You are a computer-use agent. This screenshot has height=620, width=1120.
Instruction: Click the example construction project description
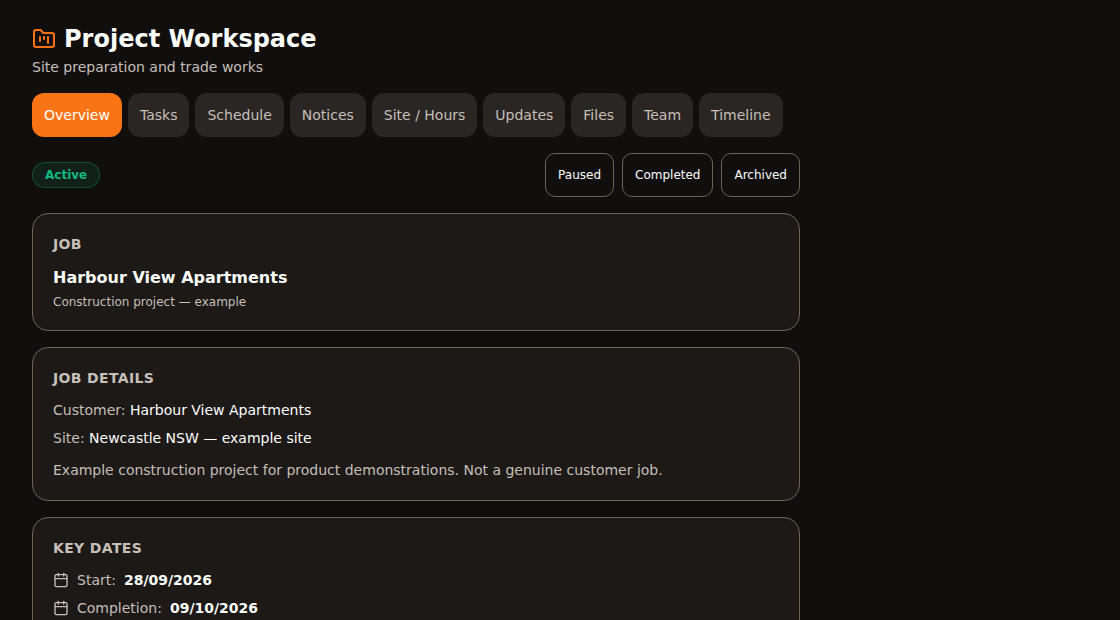358,470
